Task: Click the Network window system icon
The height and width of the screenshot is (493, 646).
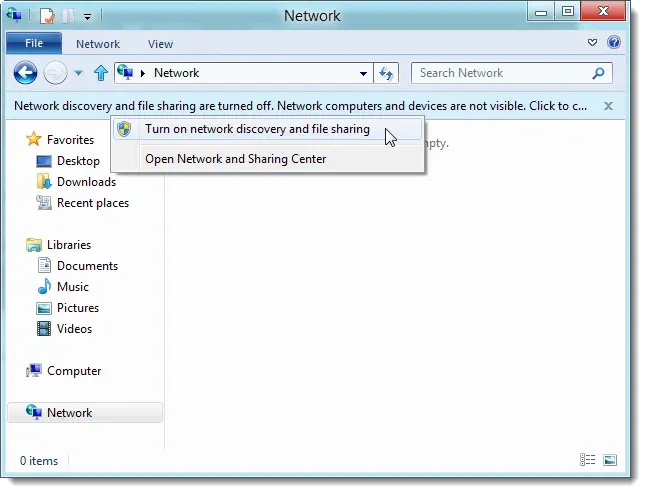Action: click(x=14, y=14)
